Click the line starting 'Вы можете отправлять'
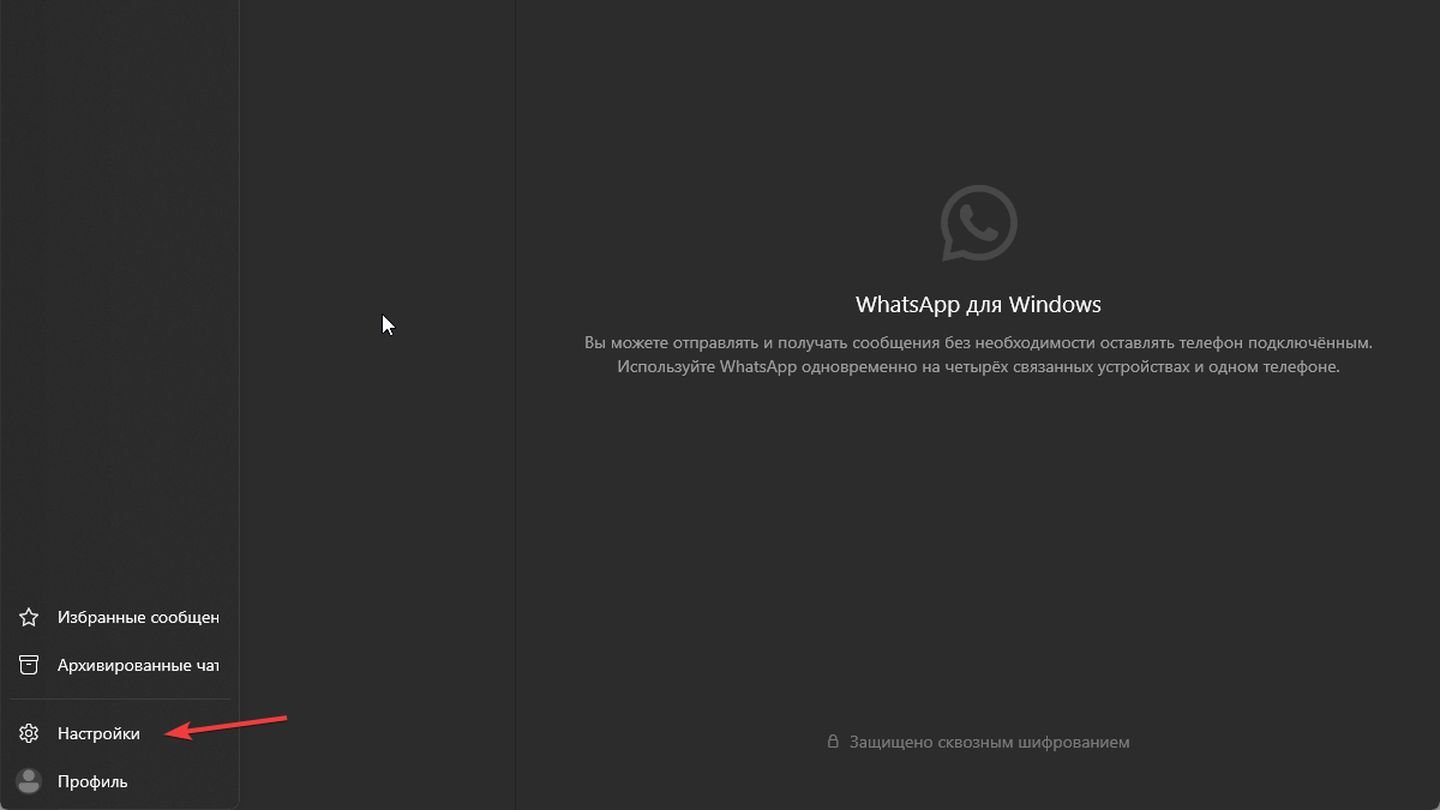Image resolution: width=1440 pixels, height=810 pixels. tap(978, 342)
